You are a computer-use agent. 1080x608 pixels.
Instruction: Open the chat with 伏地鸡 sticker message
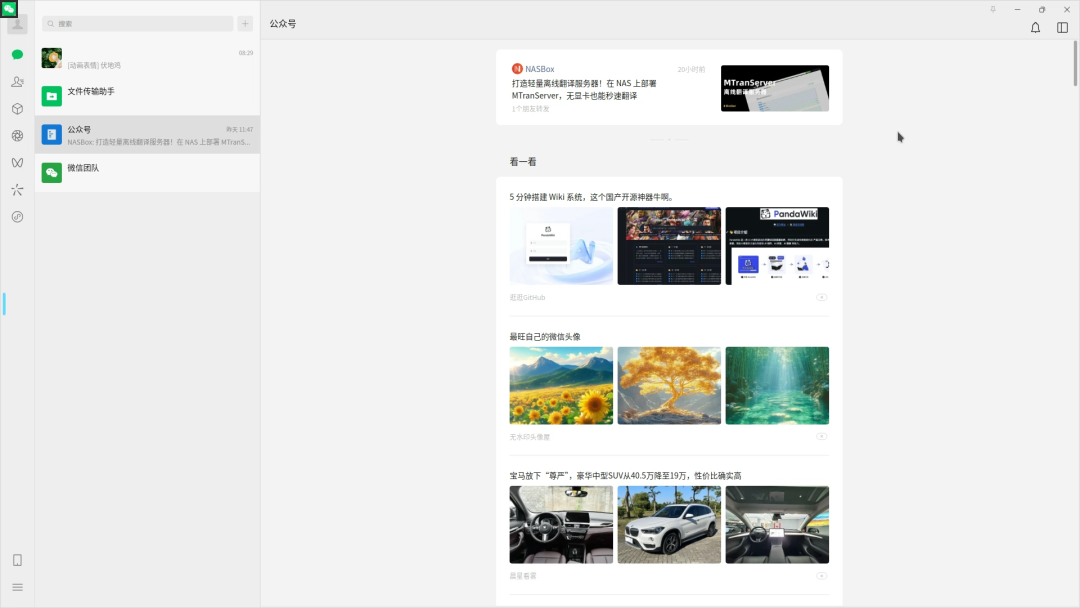[147, 58]
